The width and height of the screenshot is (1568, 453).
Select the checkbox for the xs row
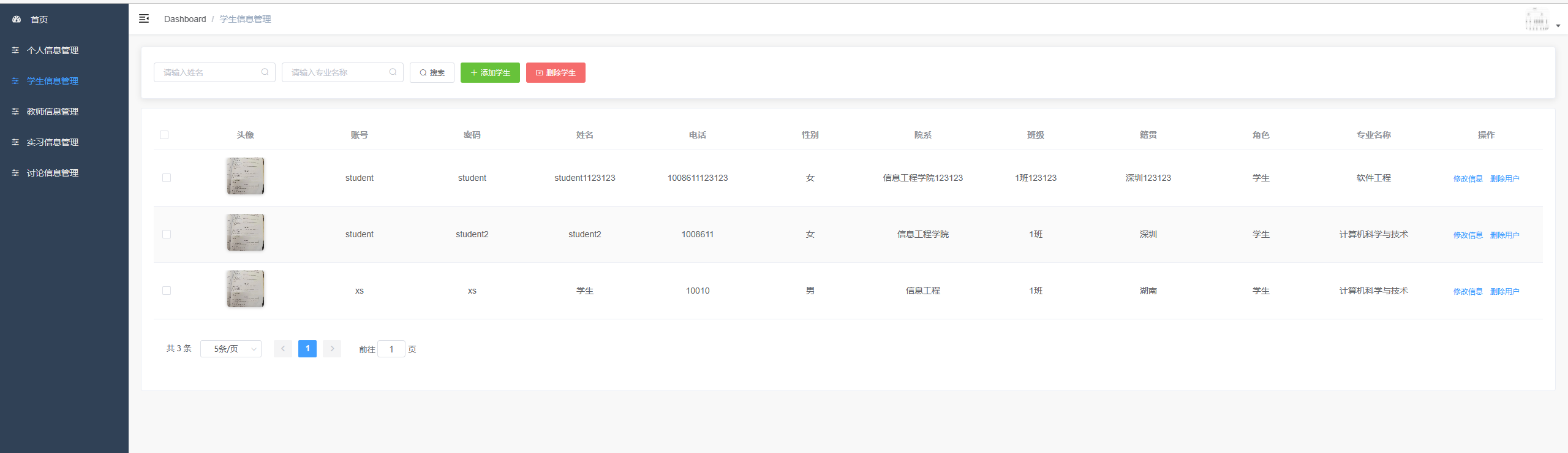click(x=167, y=291)
